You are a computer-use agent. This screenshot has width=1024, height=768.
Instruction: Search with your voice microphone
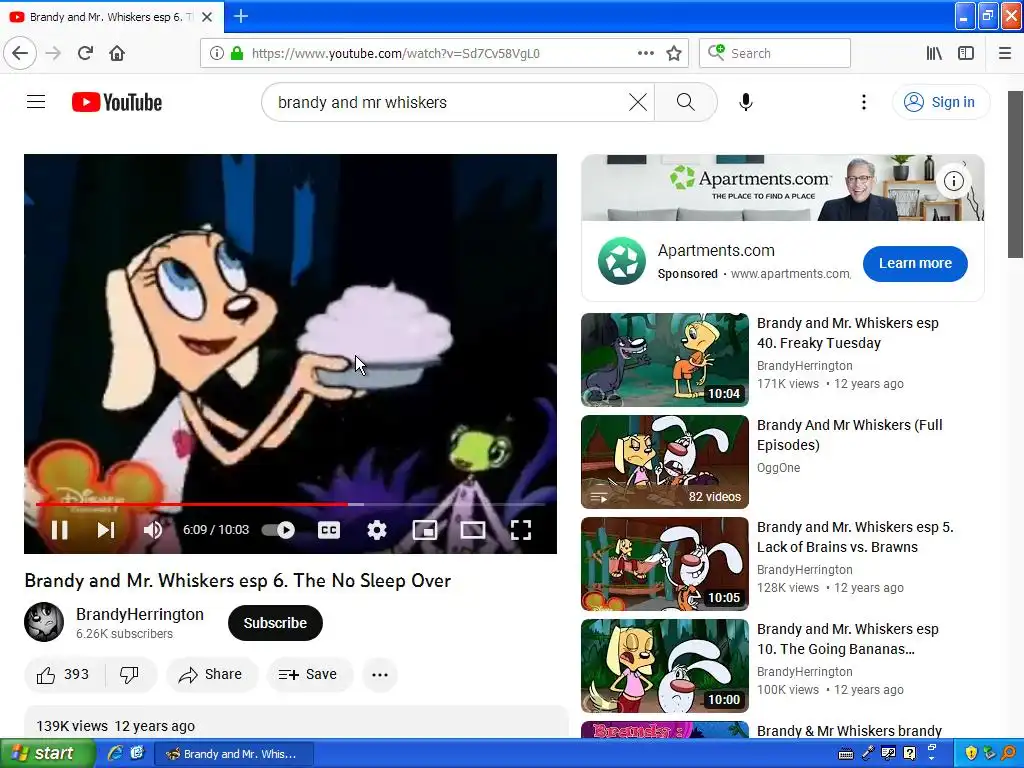pos(746,102)
